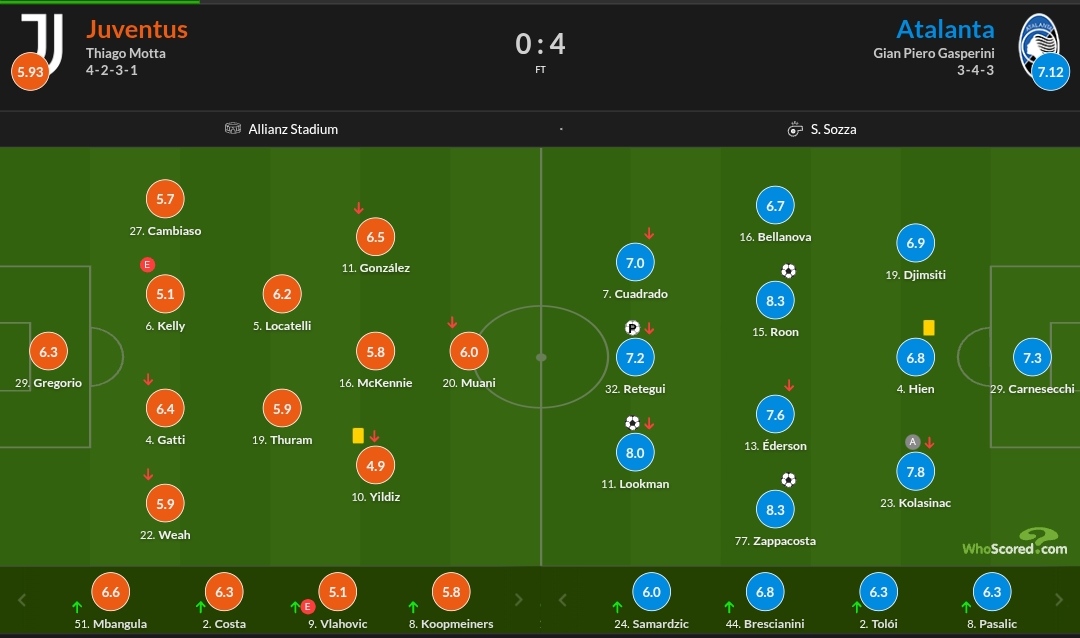Show the previous Atalanta substitutes with left arrow

point(563,600)
